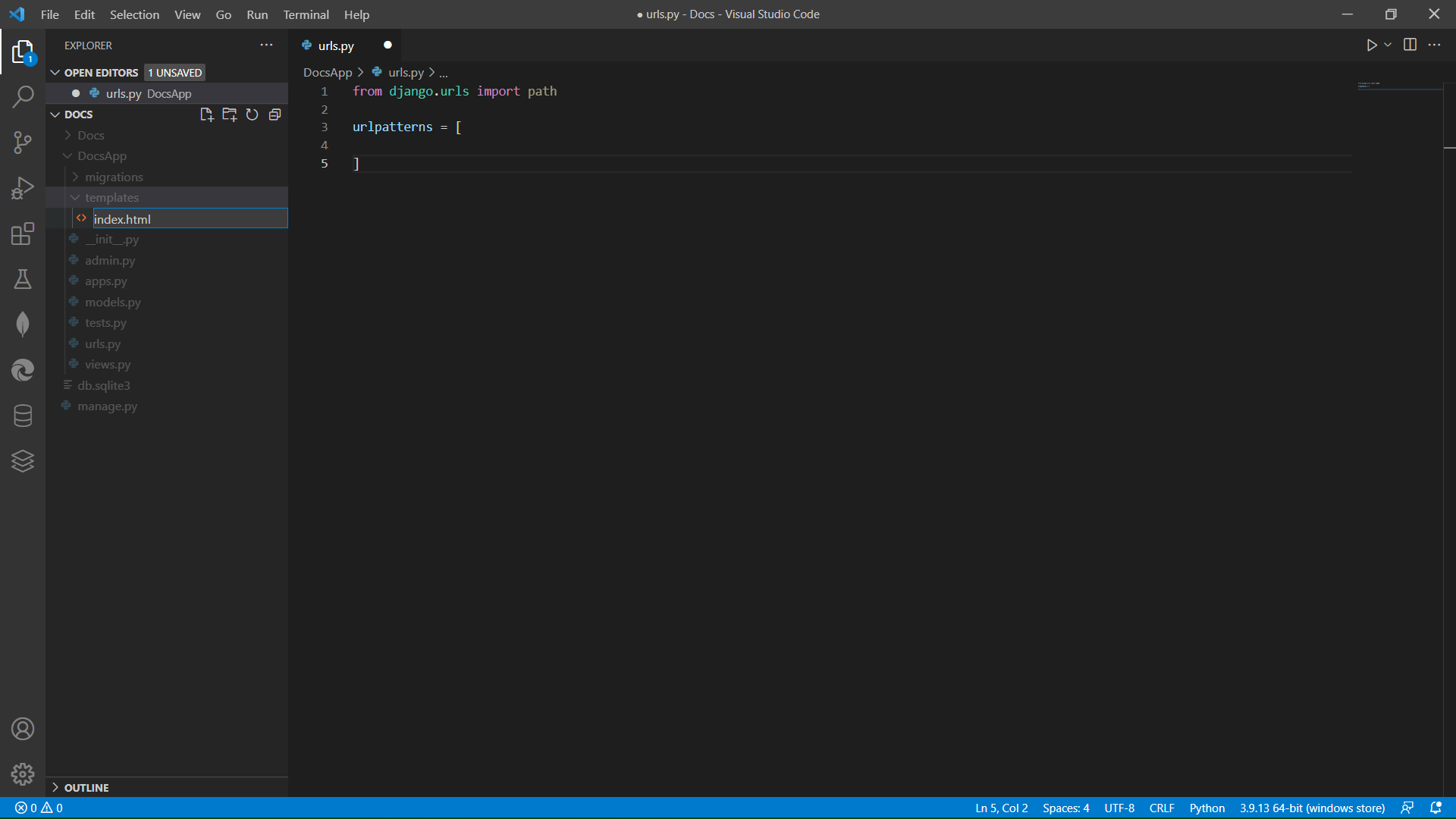
Task: Collapse all folders in explorer
Action: [x=275, y=115]
